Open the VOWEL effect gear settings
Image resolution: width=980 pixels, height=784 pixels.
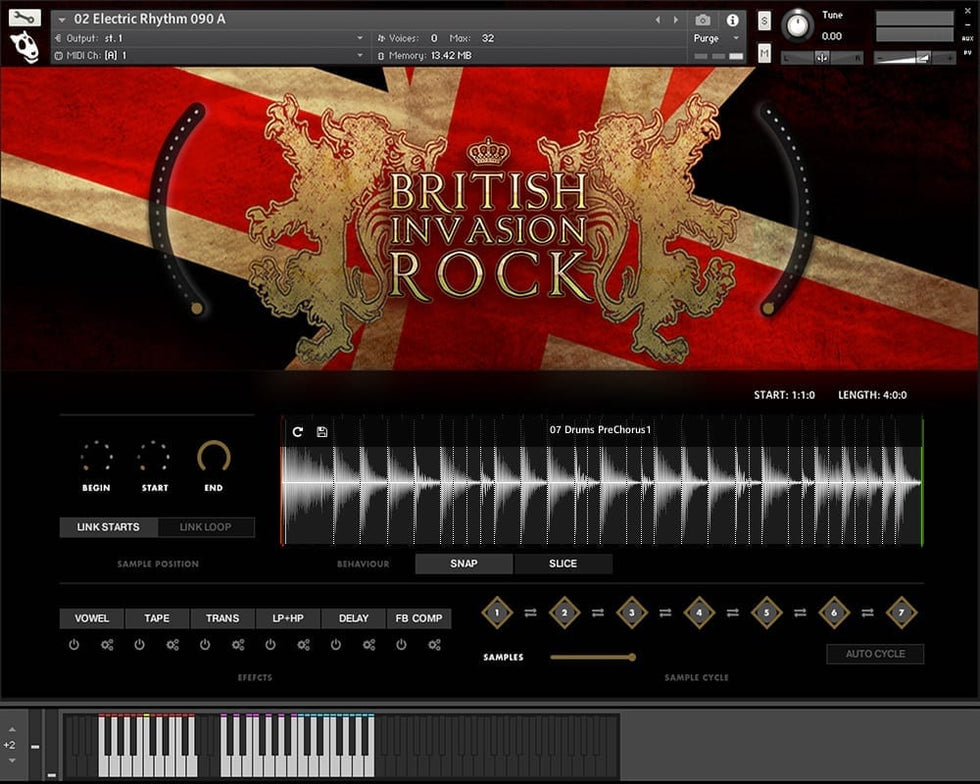(107, 645)
